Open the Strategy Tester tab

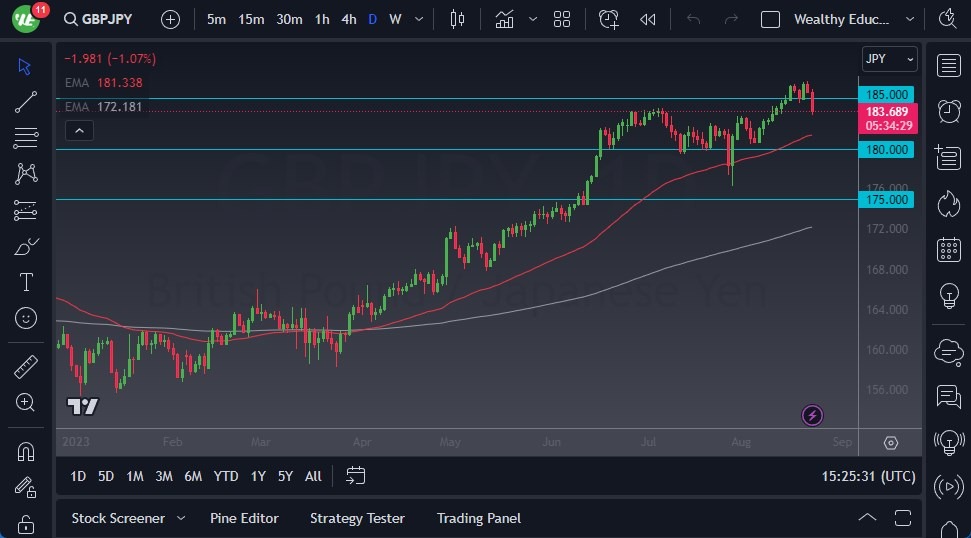(x=357, y=518)
